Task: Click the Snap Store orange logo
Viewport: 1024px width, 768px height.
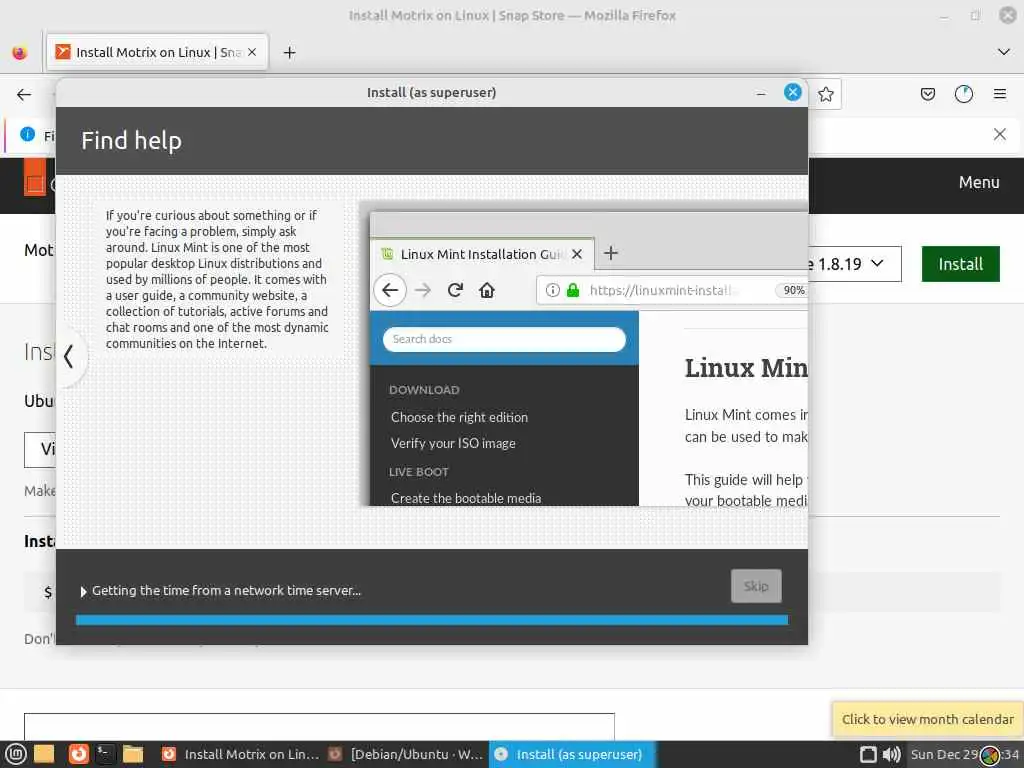Action: click(x=35, y=178)
